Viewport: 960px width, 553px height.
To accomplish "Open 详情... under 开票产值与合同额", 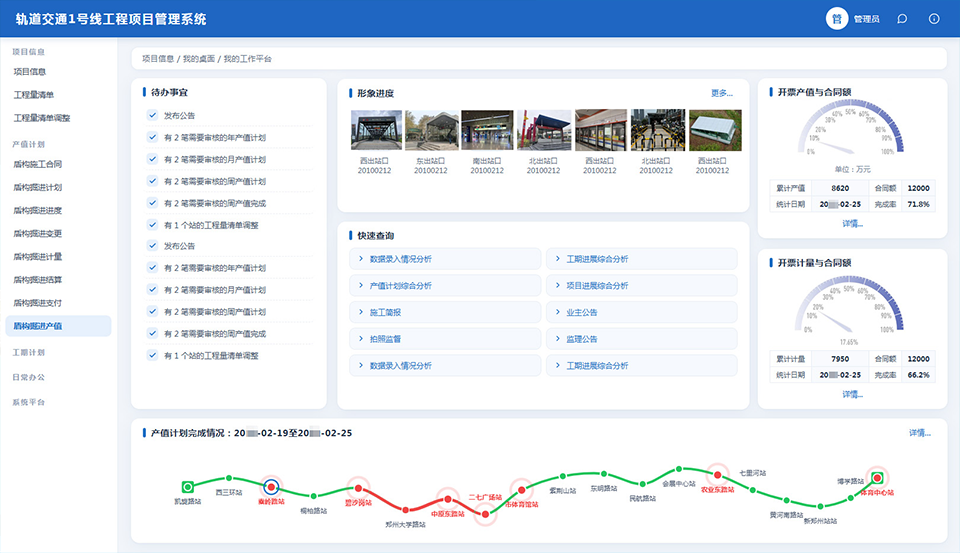I will pos(852,224).
